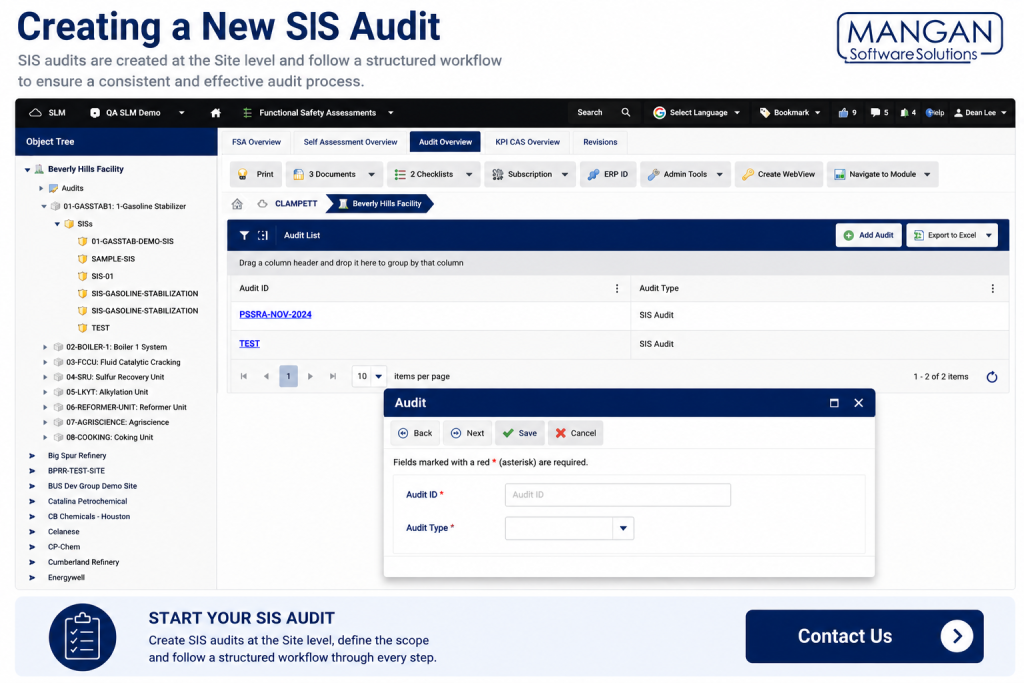The height and width of the screenshot is (683, 1024).
Task: Click the breadcrumb cloud icon before CLAMPETT
Action: (x=262, y=204)
